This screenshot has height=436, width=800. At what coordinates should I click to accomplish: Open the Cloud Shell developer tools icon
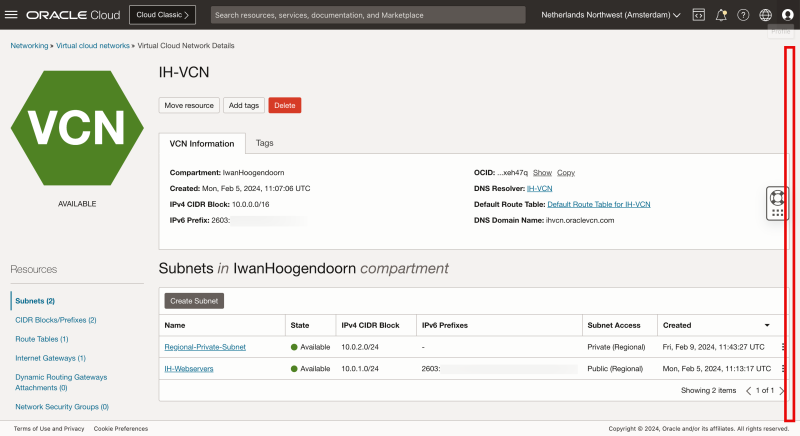(698, 15)
